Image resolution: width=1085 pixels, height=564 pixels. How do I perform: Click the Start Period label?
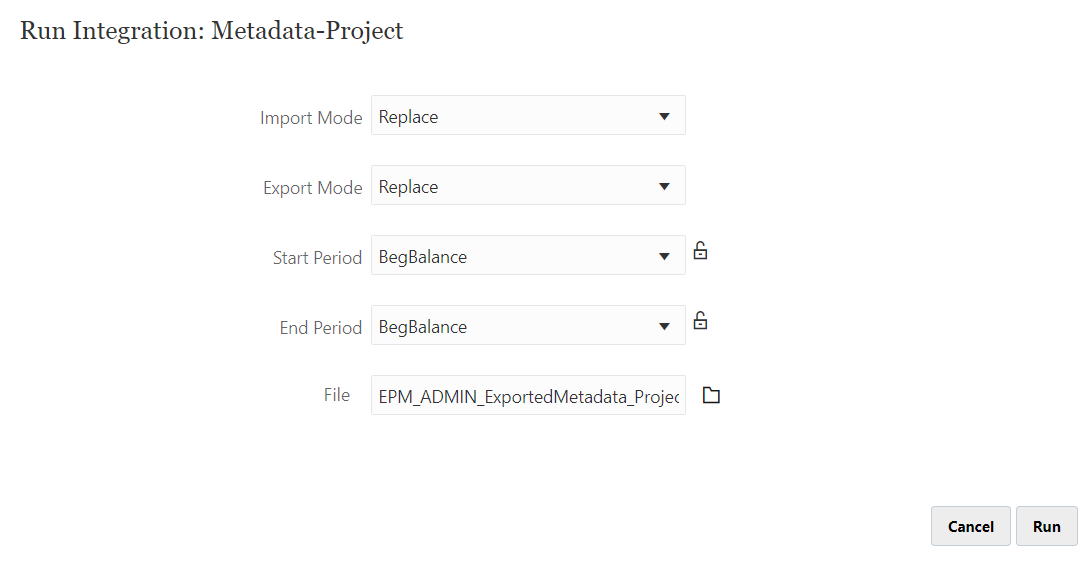pyautogui.click(x=317, y=257)
